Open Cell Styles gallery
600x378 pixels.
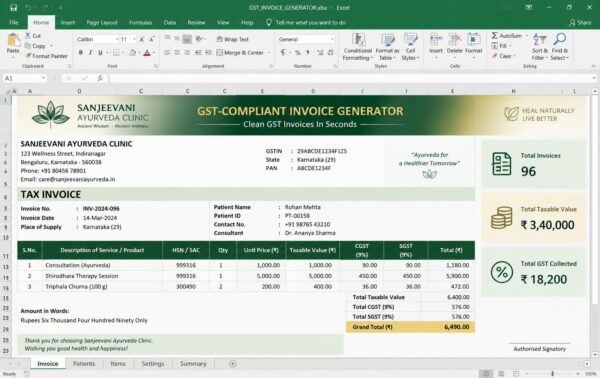coord(410,47)
